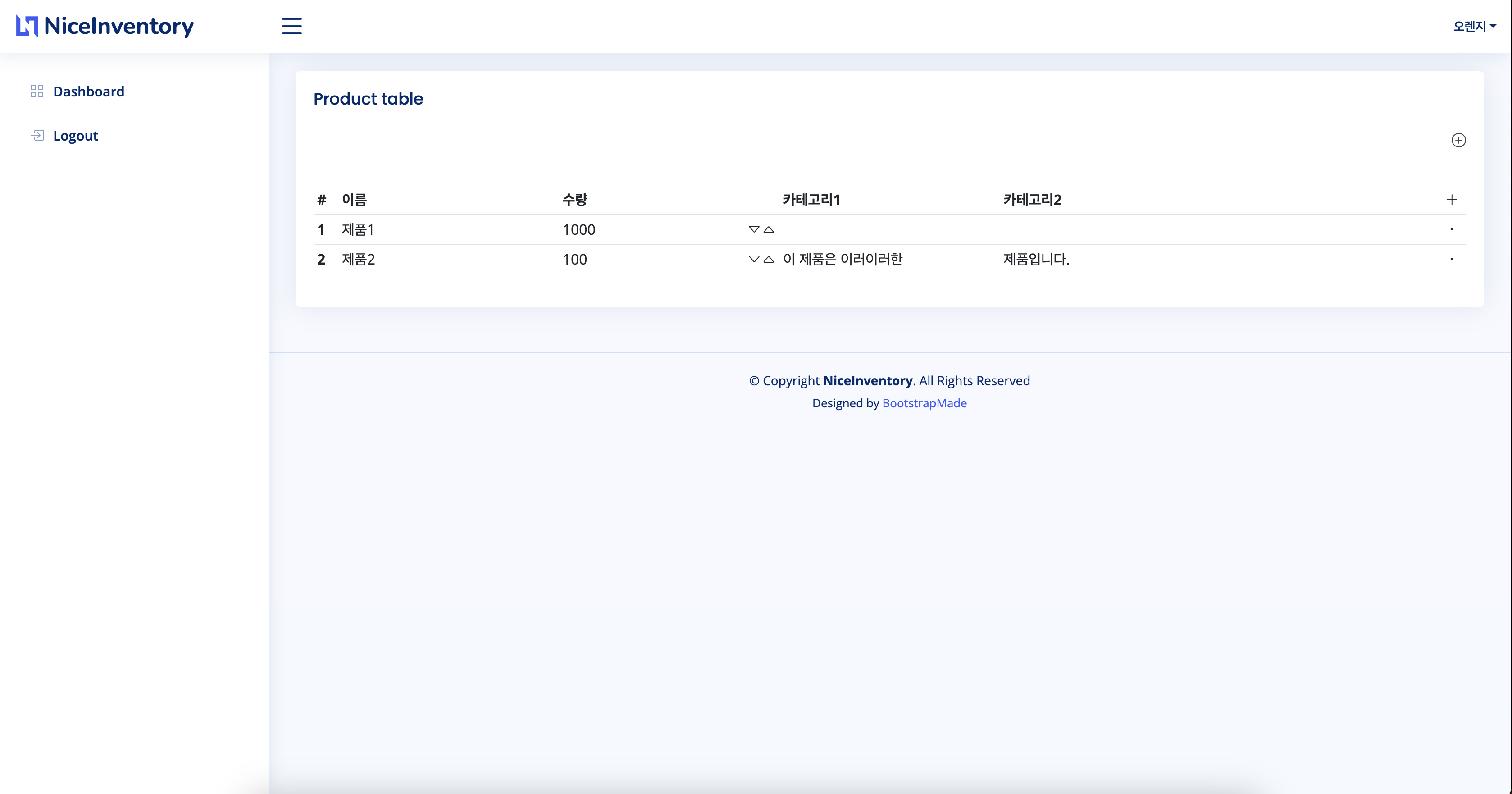Toggle the sidebar hamburger menu
Screen dimensions: 1512x794
pyautogui.click(x=291, y=26)
